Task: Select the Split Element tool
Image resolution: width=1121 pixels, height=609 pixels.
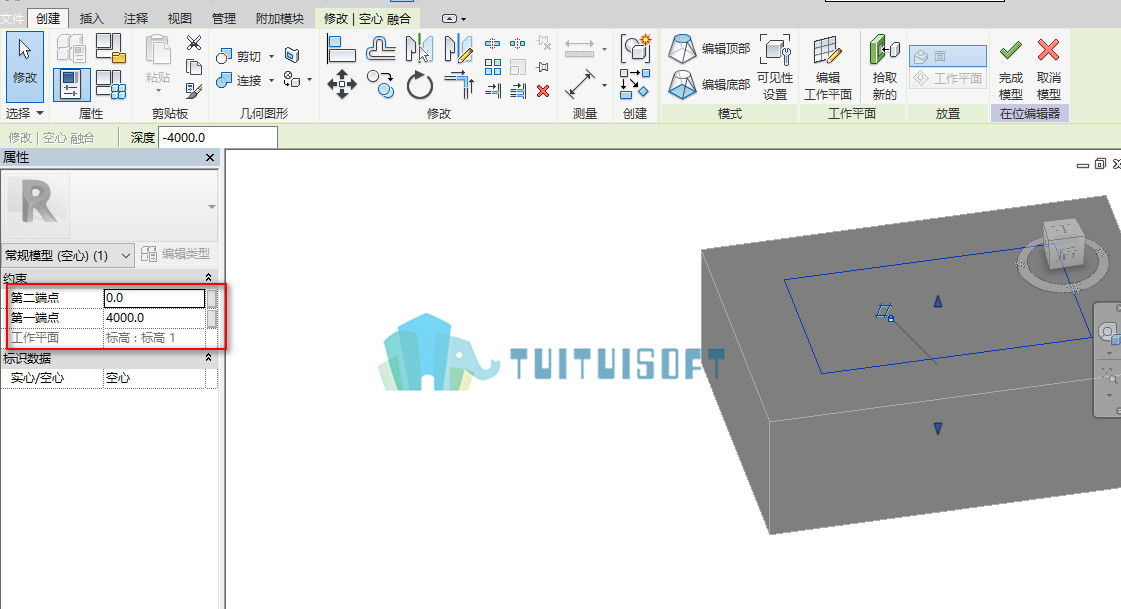Action: (x=493, y=44)
